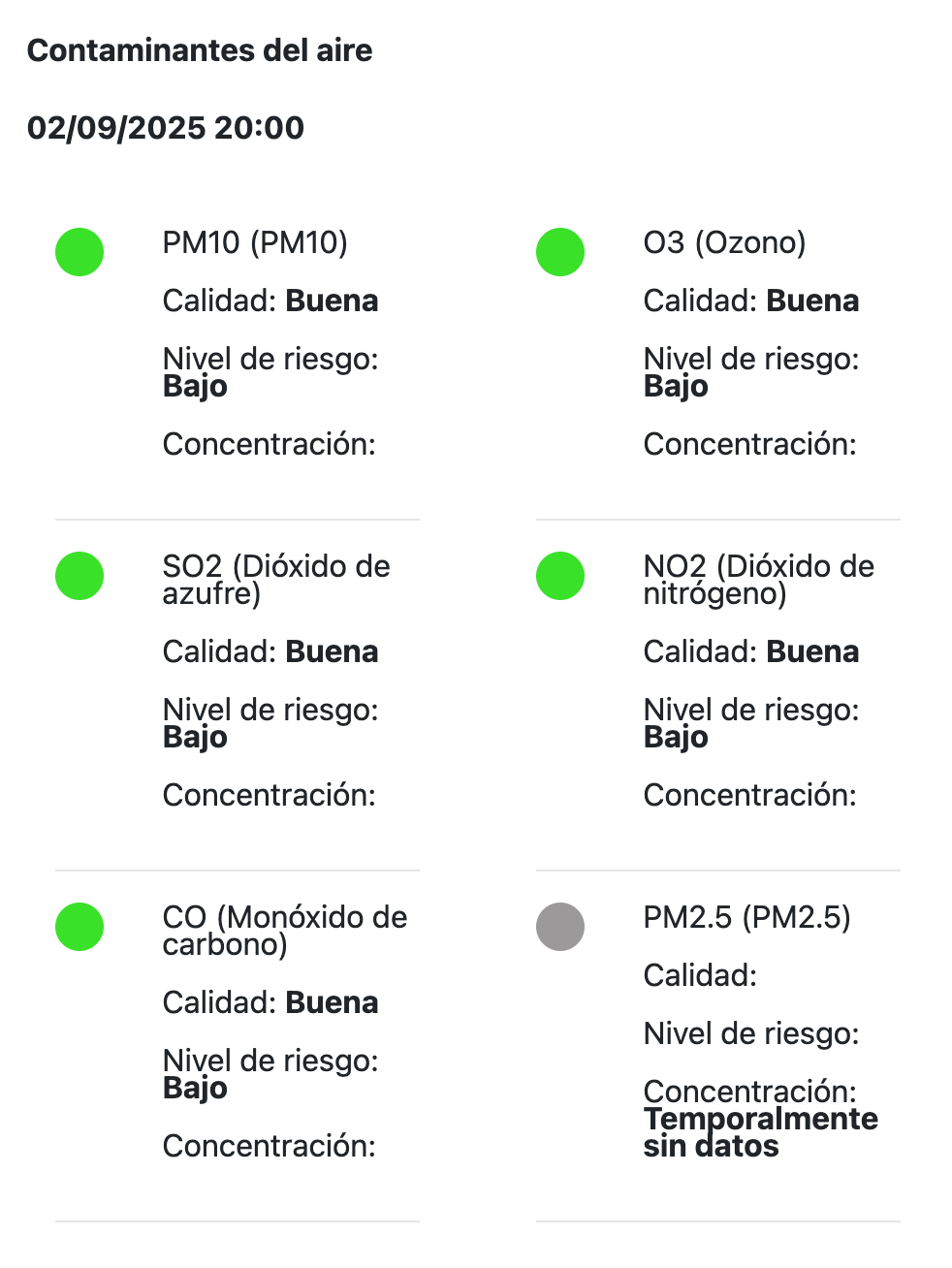Click the green PM10 status indicator
This screenshot has width=952, height=1268.
pyautogui.click(x=79, y=252)
